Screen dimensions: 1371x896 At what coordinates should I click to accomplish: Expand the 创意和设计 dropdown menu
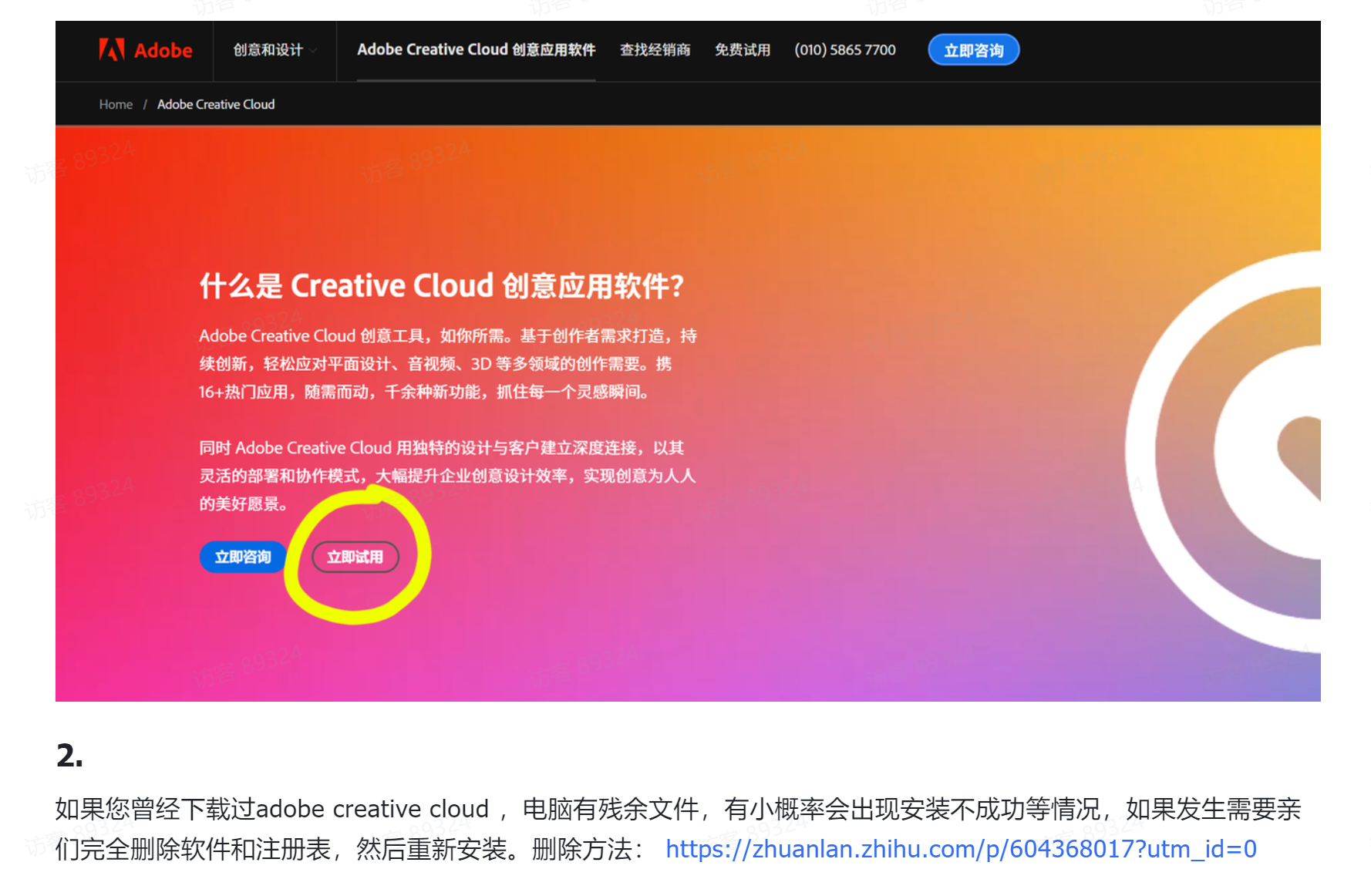click(x=275, y=50)
